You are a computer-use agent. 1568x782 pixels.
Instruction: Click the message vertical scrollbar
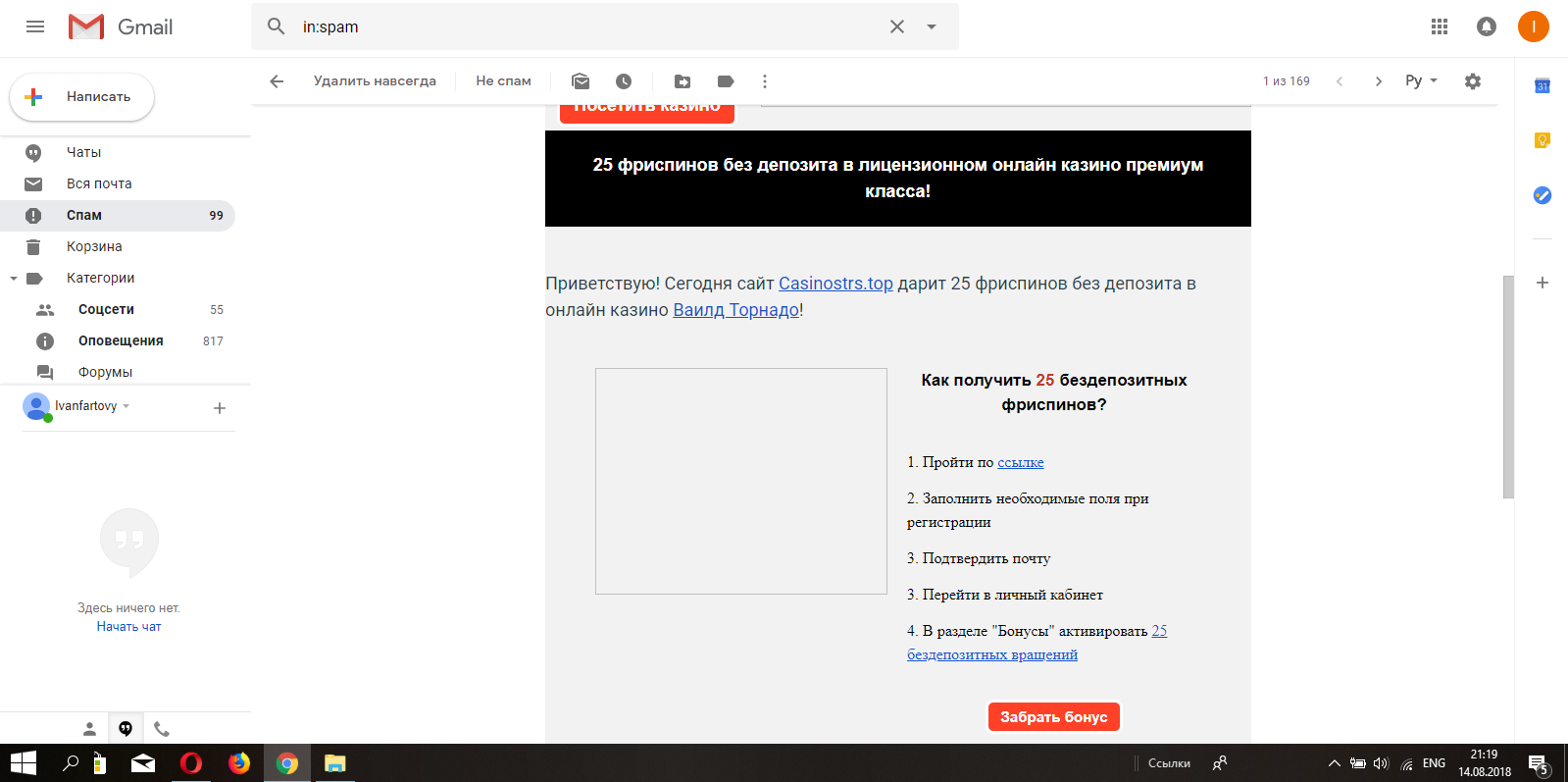(x=1508, y=387)
